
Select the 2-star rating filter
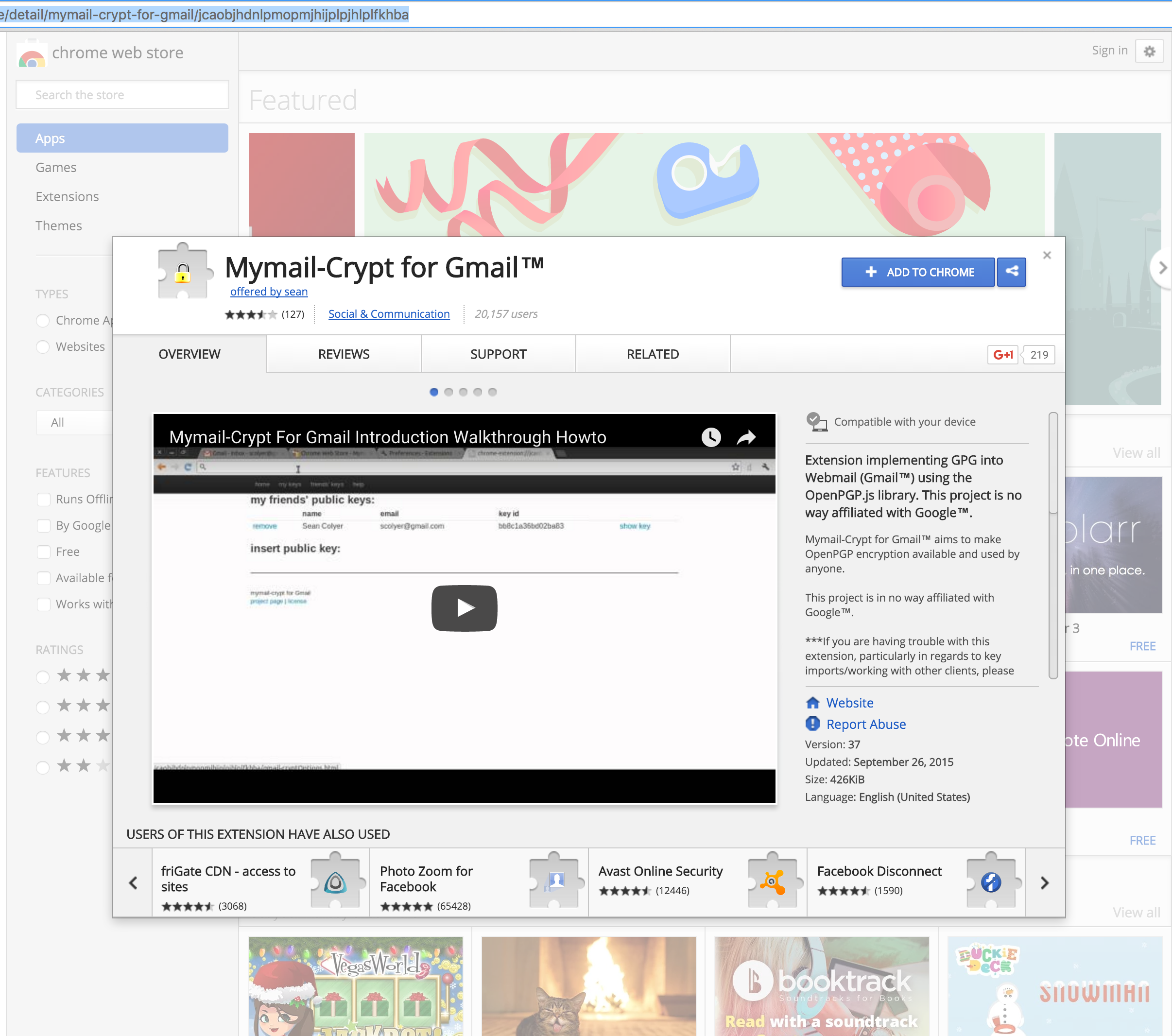pos(42,766)
